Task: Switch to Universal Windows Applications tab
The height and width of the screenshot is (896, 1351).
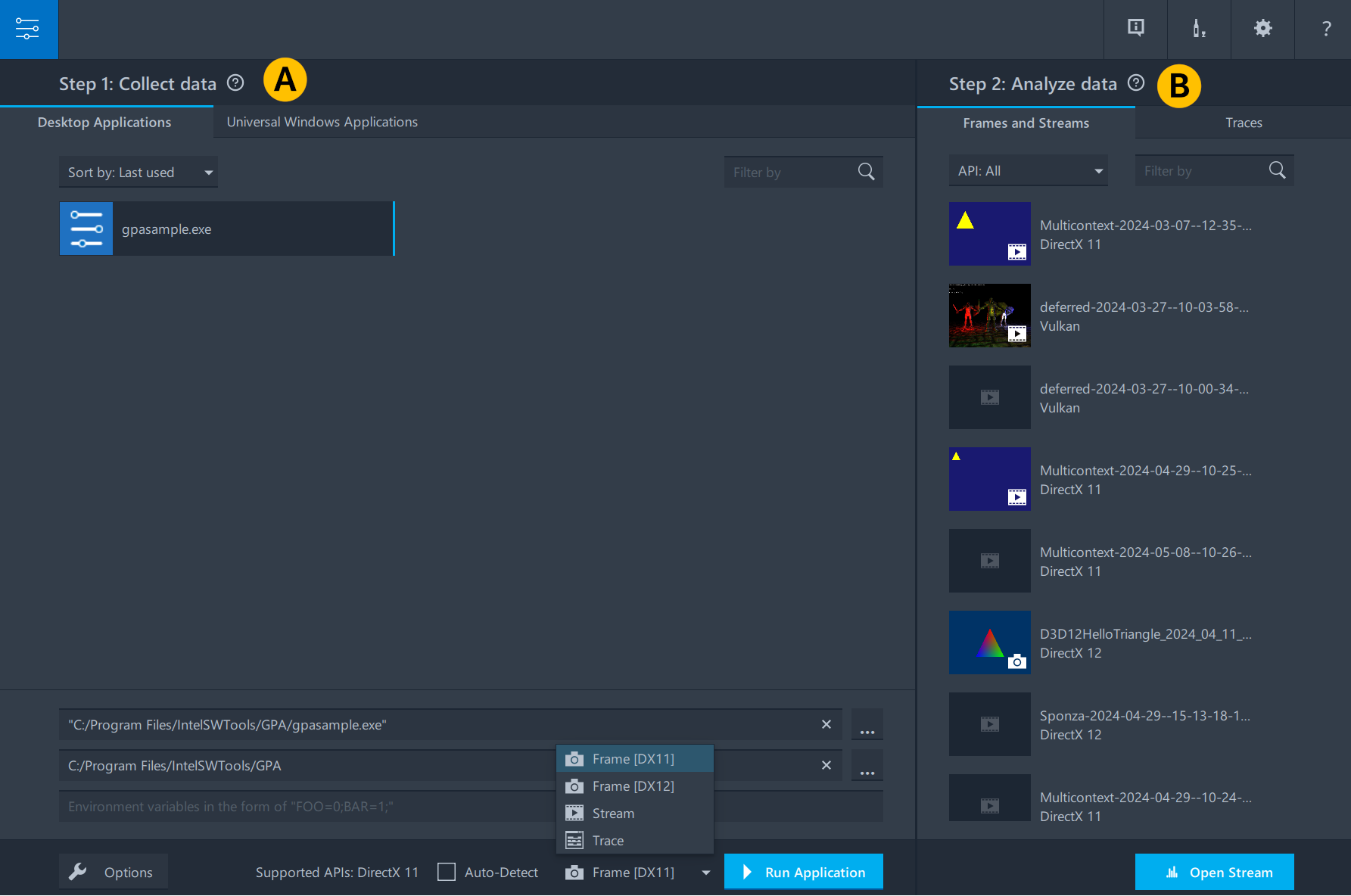Action: pyautogui.click(x=322, y=122)
